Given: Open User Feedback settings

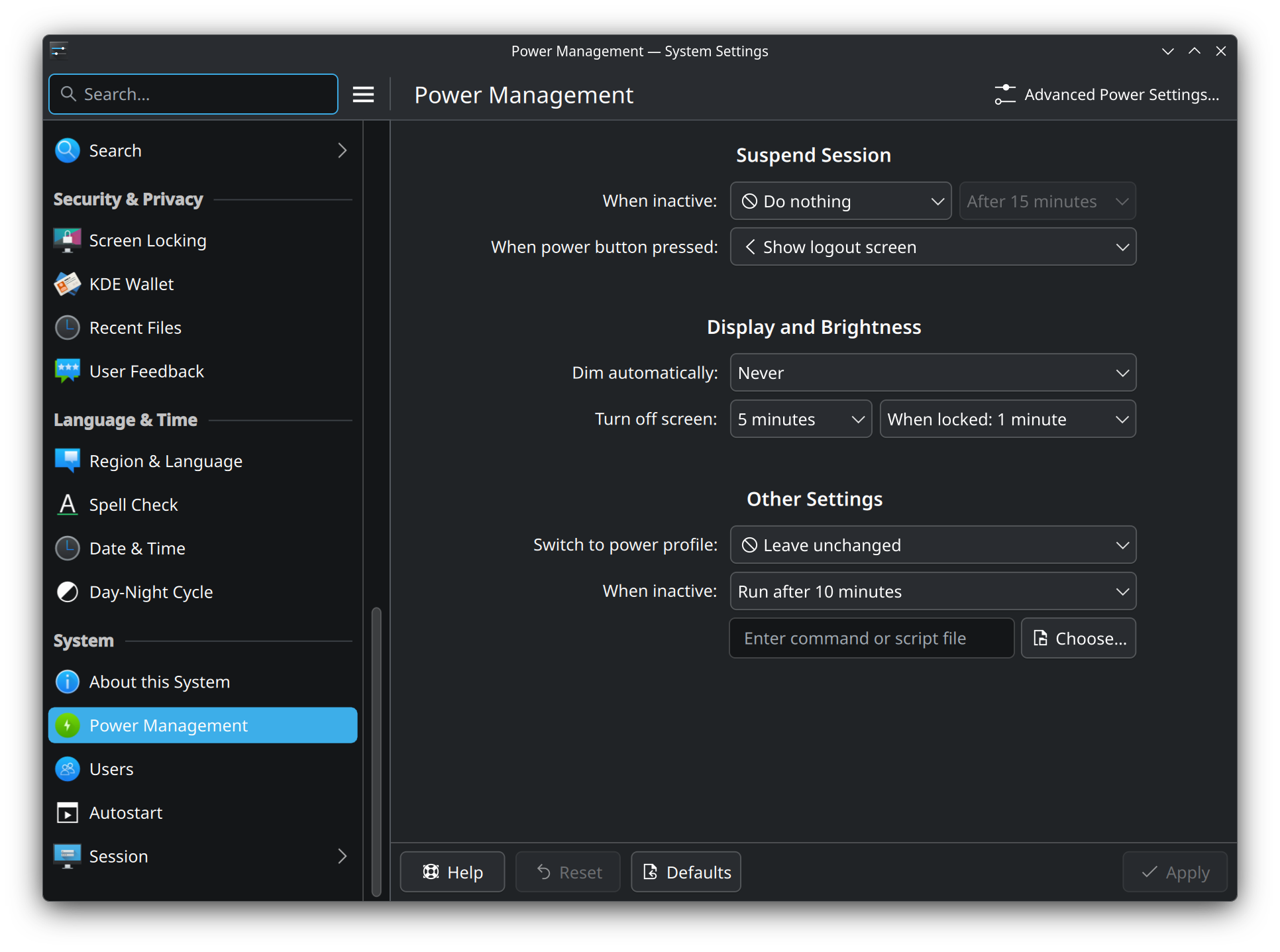Looking at the screenshot, I should 146,372.
